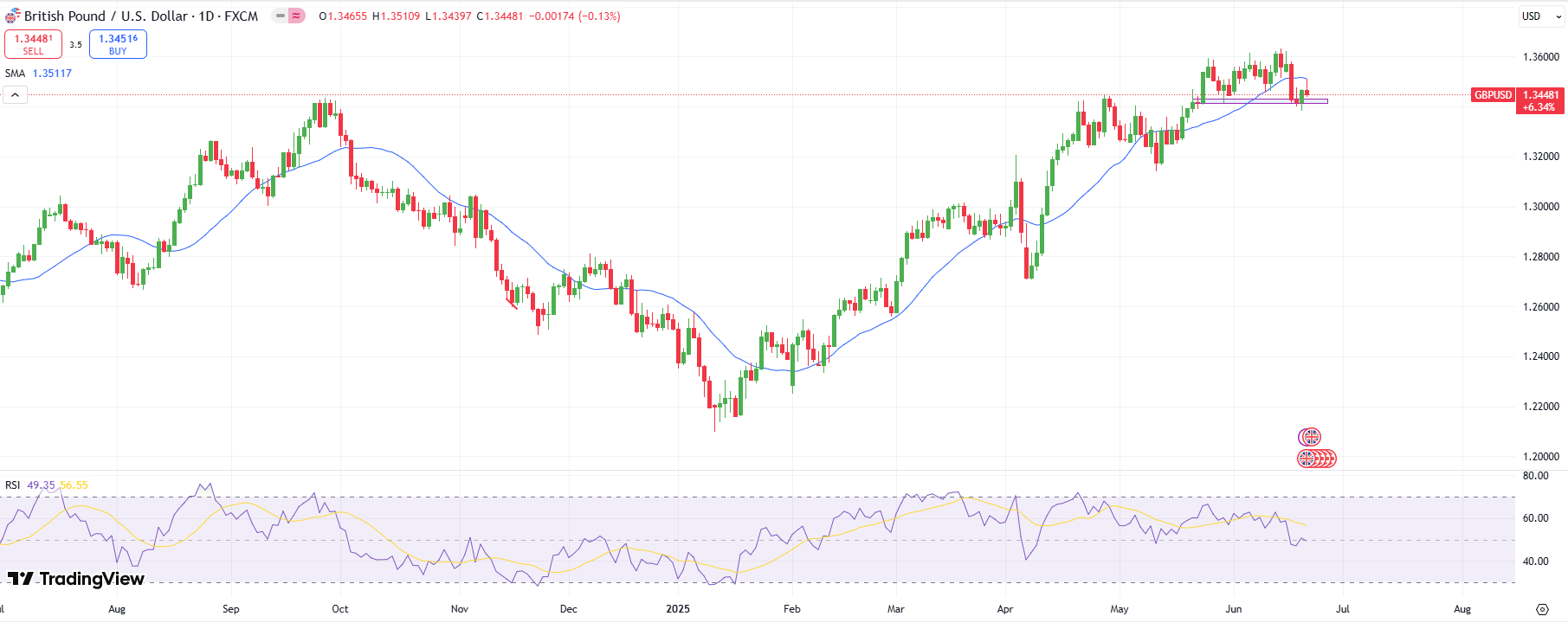The height and width of the screenshot is (629, 1568).
Task: Click the May label on time axis
Action: (1120, 609)
